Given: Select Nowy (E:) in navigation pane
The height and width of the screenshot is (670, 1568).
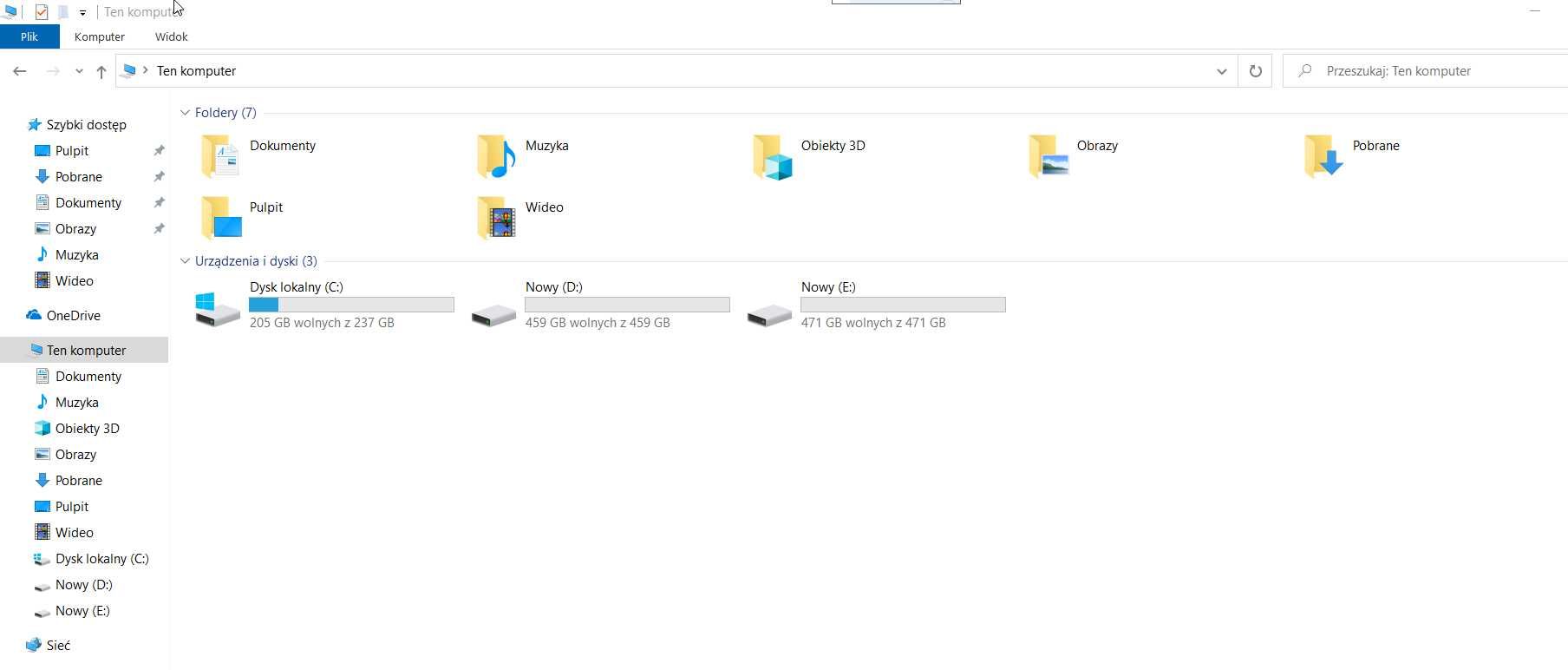Looking at the screenshot, I should [x=82, y=610].
